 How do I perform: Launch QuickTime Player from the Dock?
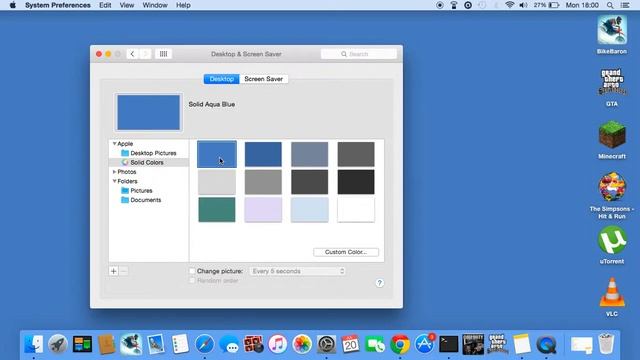point(547,344)
